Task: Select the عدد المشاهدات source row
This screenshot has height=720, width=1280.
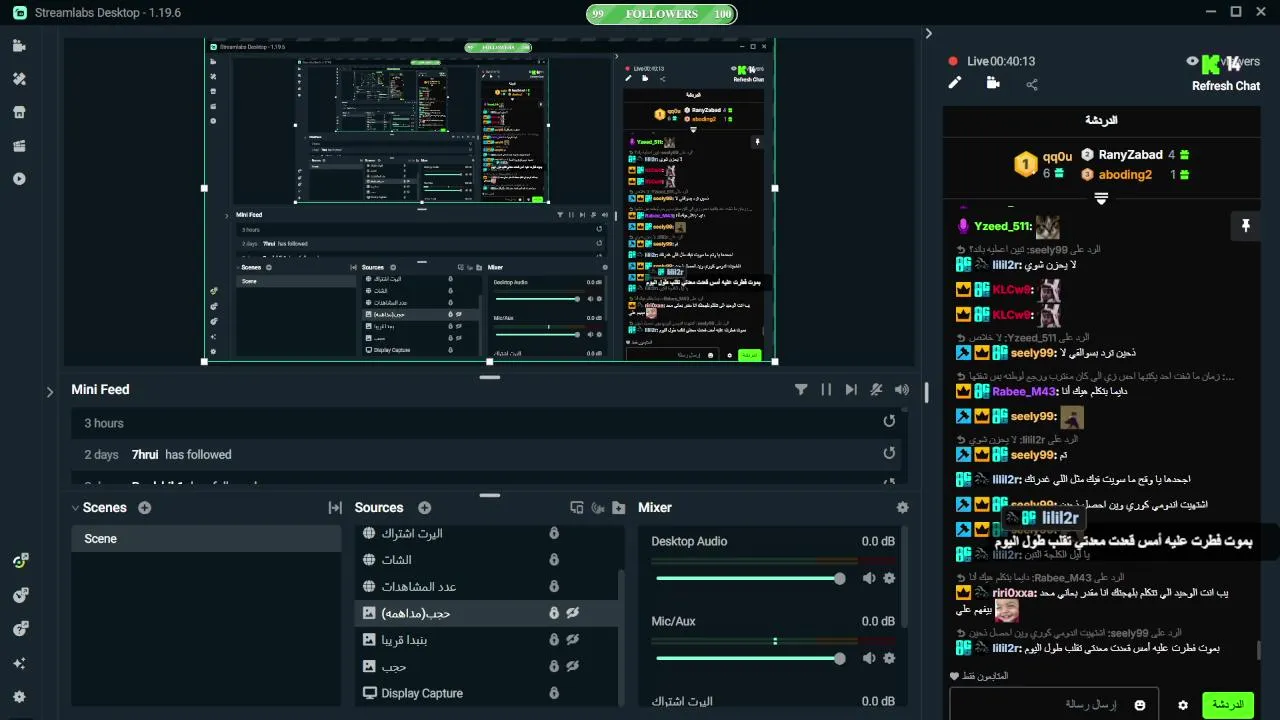Action: tap(486, 587)
